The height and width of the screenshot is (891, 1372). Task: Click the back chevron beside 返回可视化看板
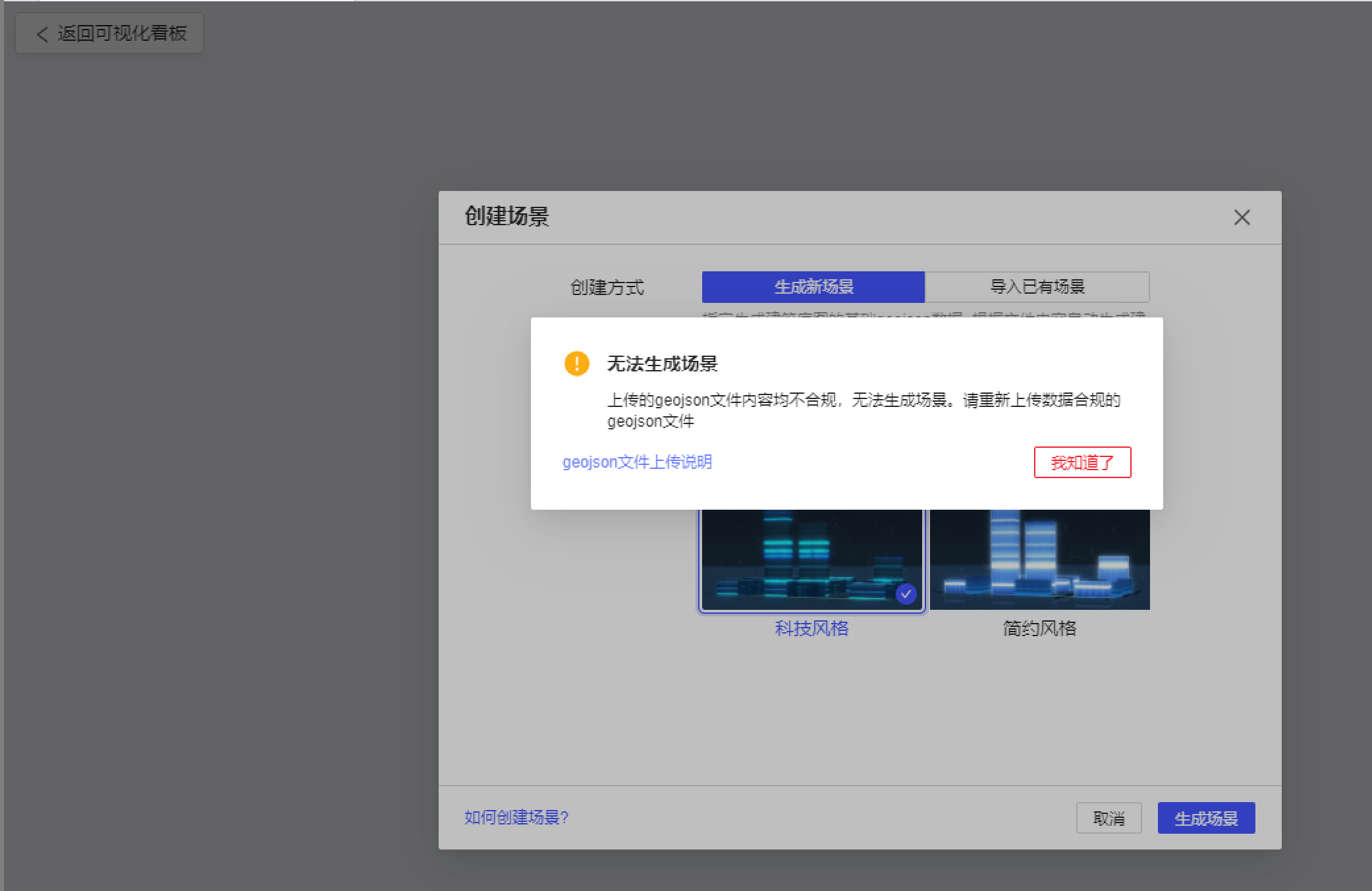[x=42, y=34]
